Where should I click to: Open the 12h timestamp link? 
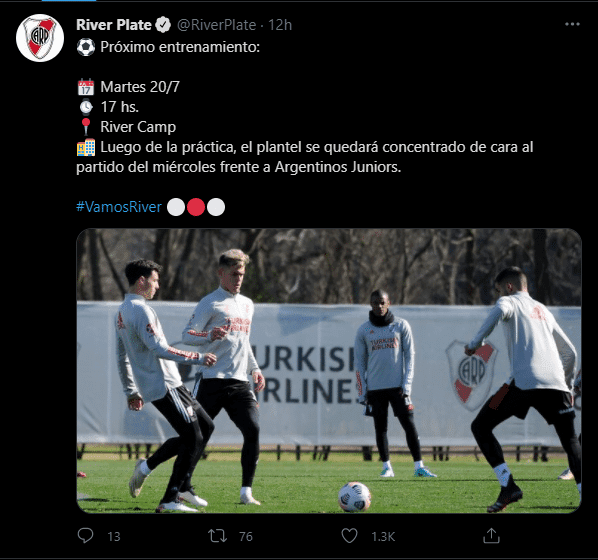point(280,25)
